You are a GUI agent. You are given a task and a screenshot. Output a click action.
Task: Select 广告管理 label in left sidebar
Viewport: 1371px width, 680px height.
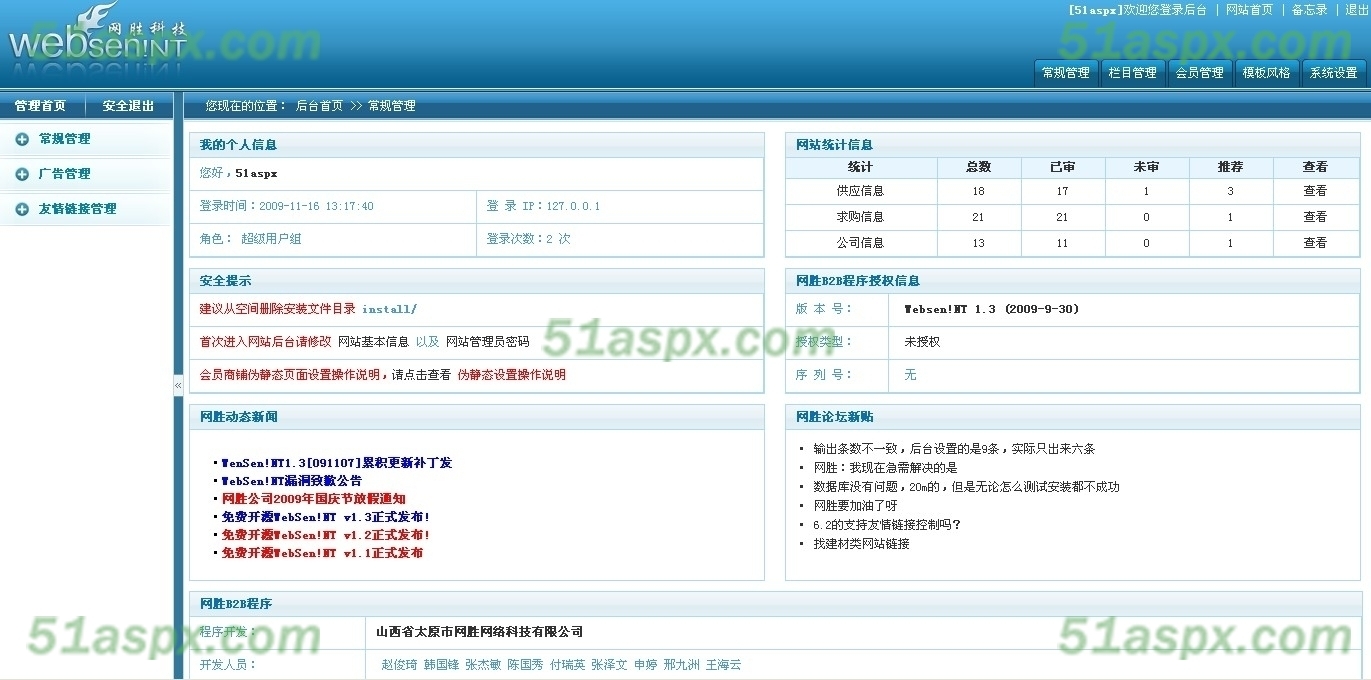(x=64, y=174)
